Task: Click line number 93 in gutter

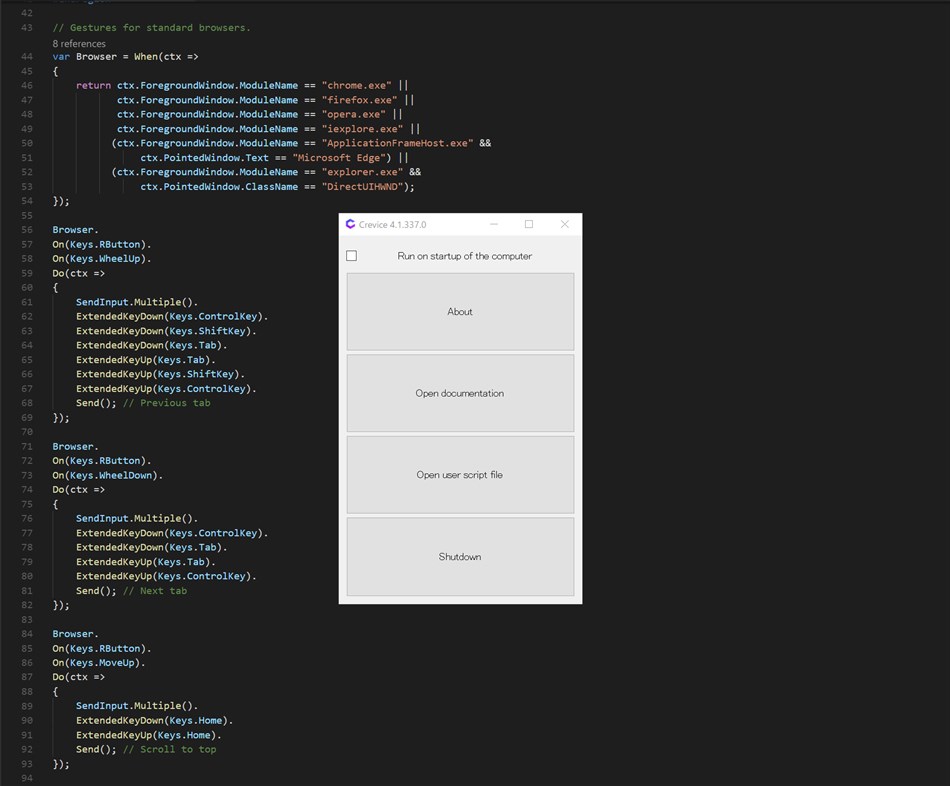Action: 27,764
